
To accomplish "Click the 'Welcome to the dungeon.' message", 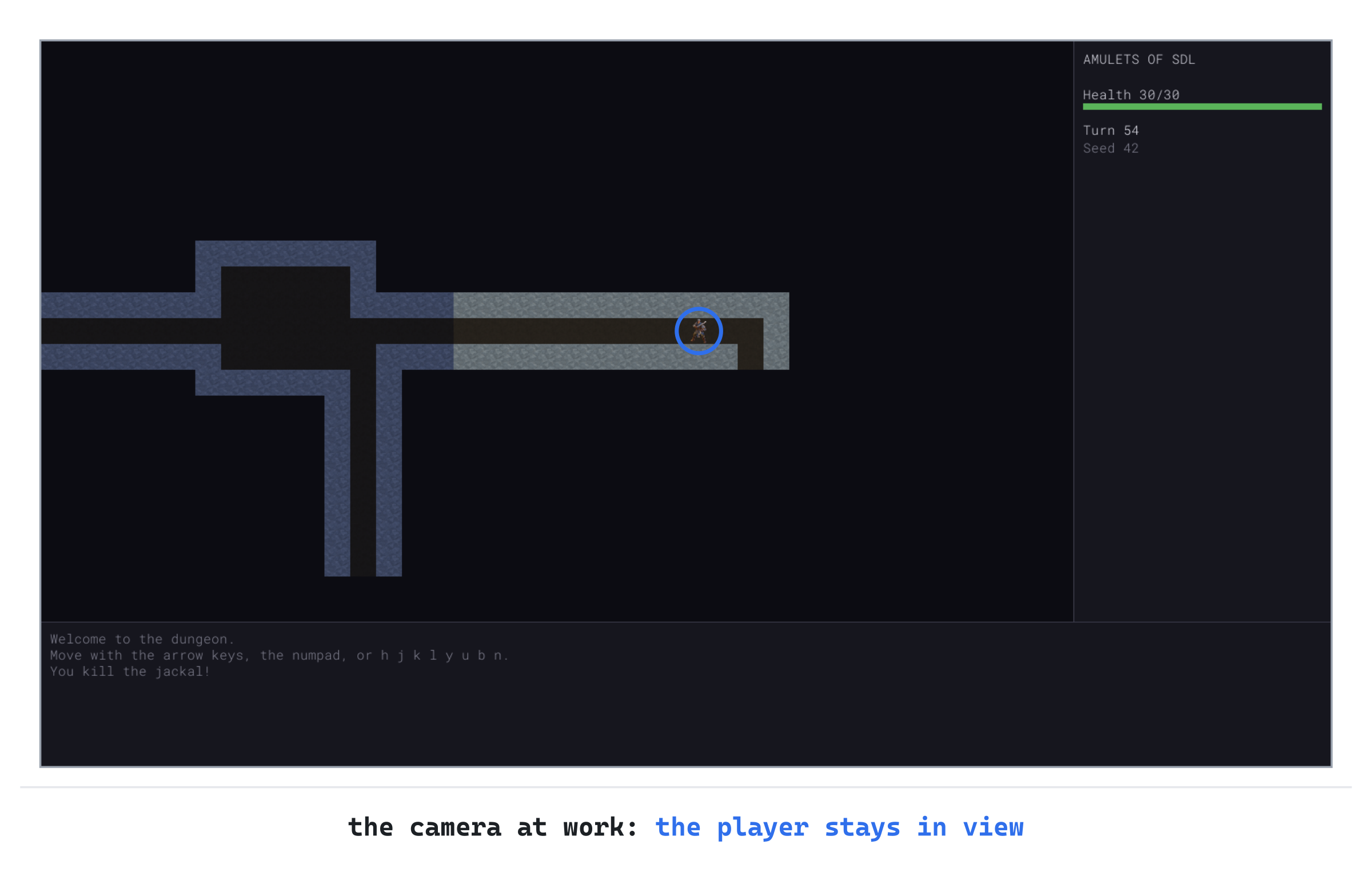I will click(x=142, y=639).
